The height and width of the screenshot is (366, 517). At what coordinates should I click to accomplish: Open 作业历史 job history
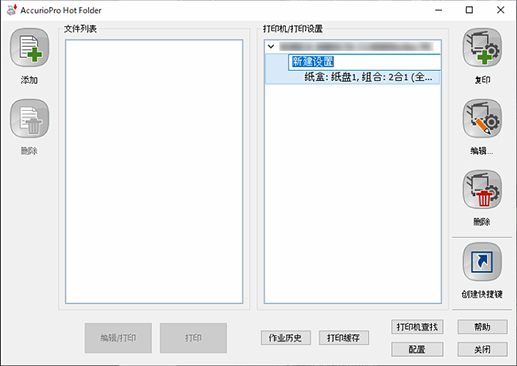286,338
